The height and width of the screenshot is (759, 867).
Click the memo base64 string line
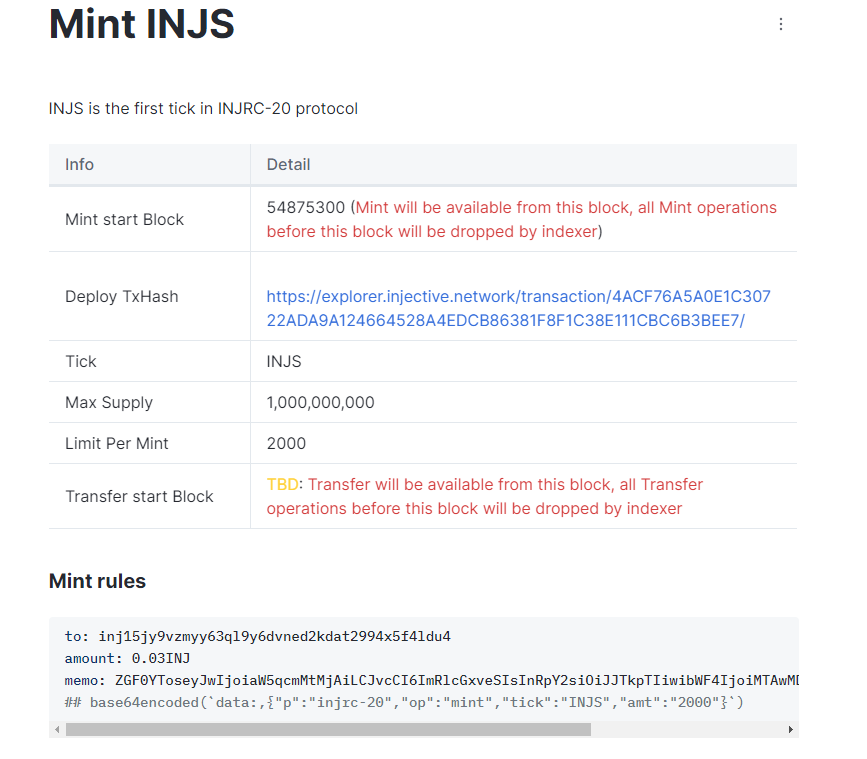[430, 681]
